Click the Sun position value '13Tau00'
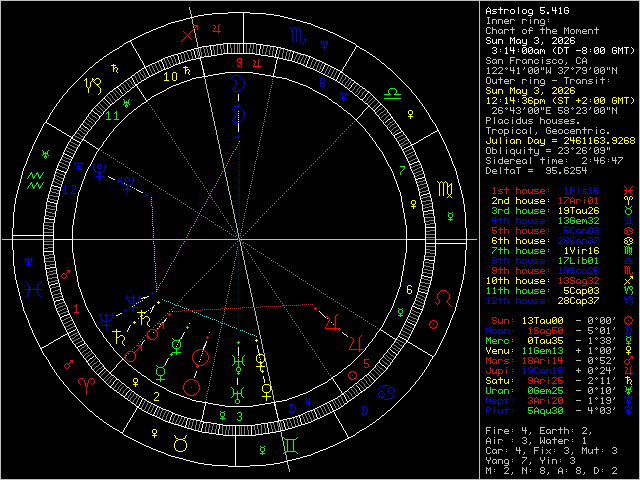This screenshot has height=480, width=640. (x=542, y=321)
